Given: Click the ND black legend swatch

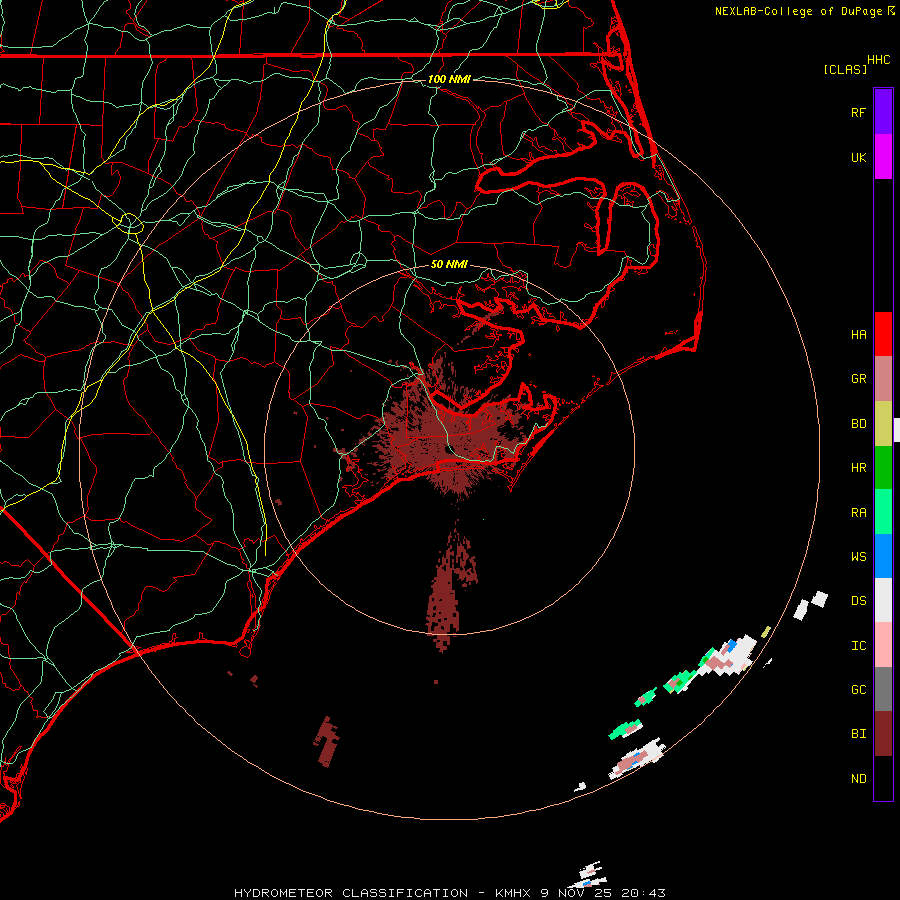Looking at the screenshot, I should pos(883,778).
